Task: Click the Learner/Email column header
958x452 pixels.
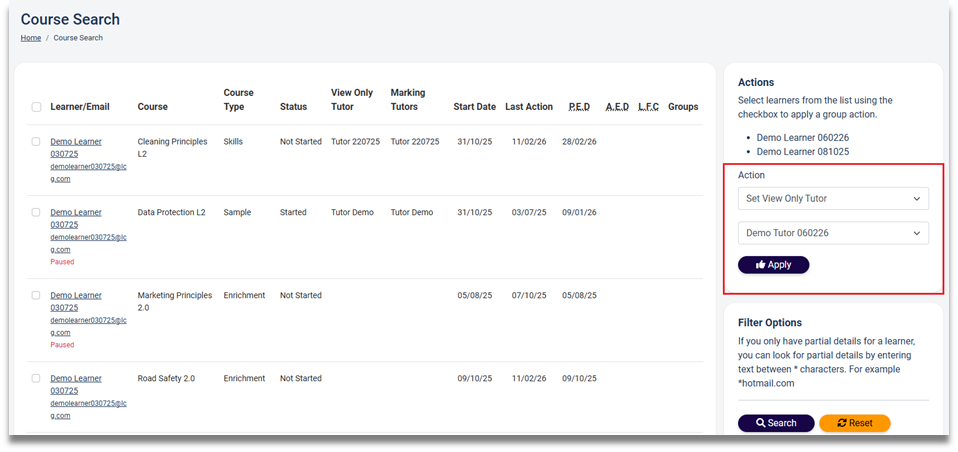Action: point(80,107)
